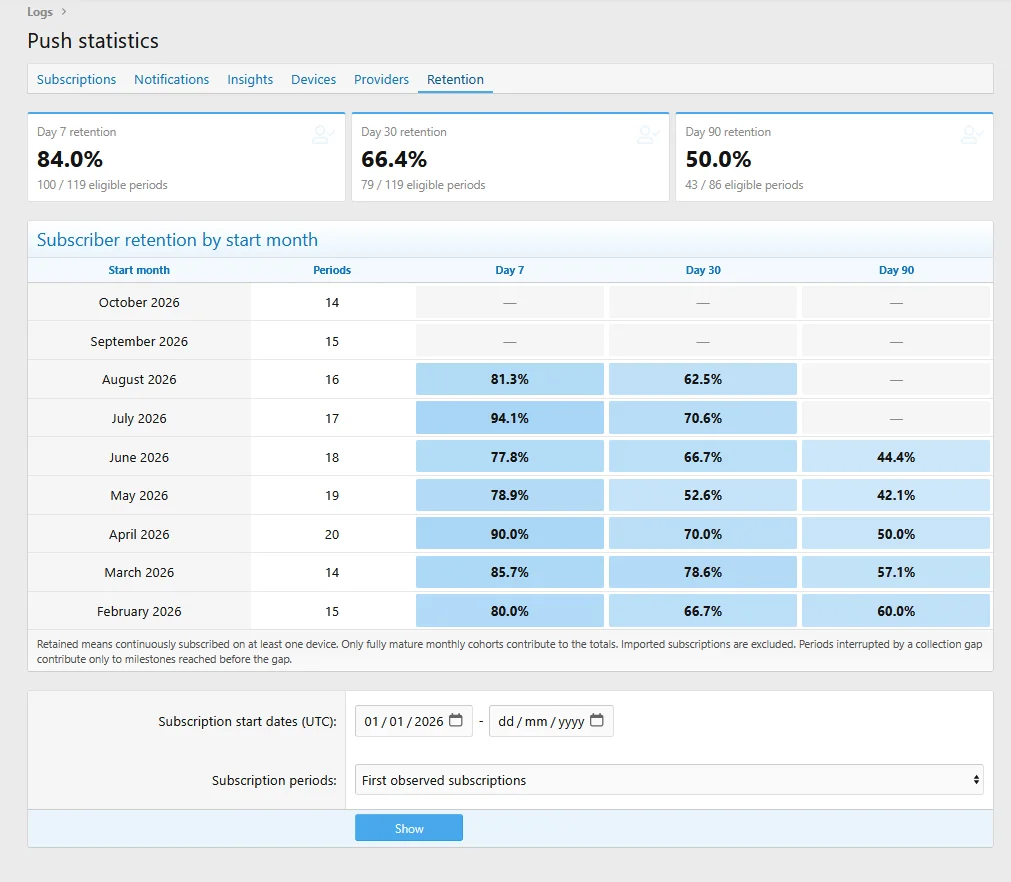
Task: Click the Day 30 column header
Action: 703,270
